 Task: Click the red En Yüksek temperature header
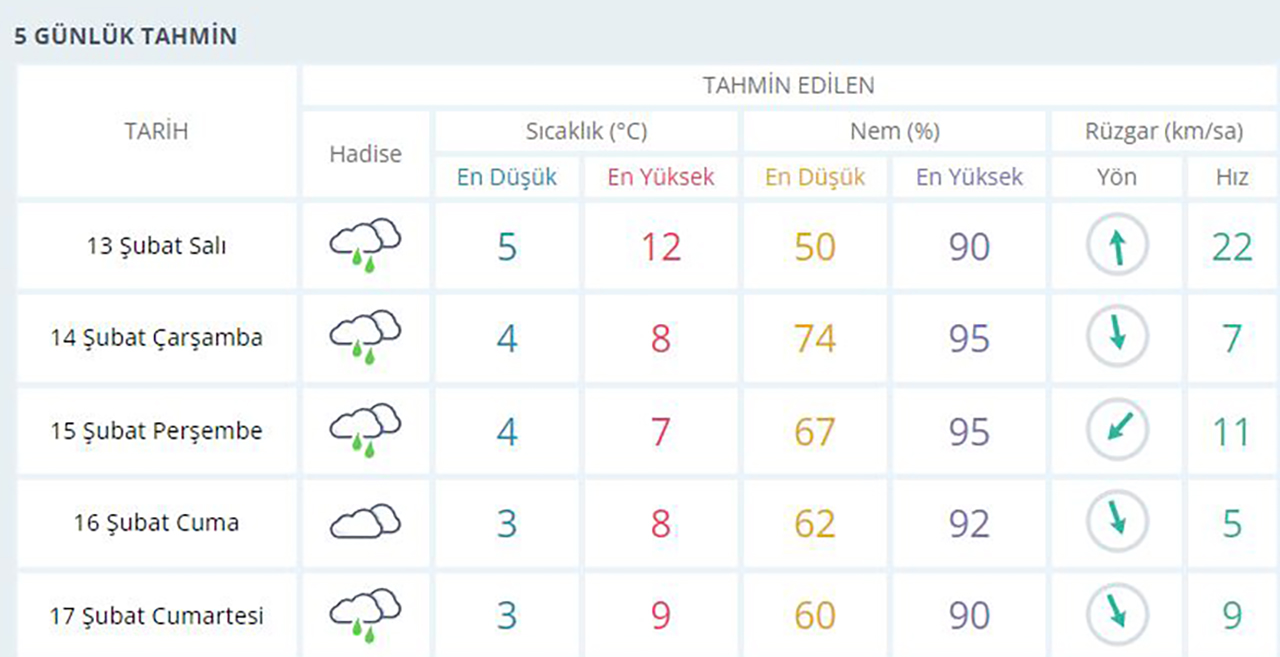click(661, 177)
